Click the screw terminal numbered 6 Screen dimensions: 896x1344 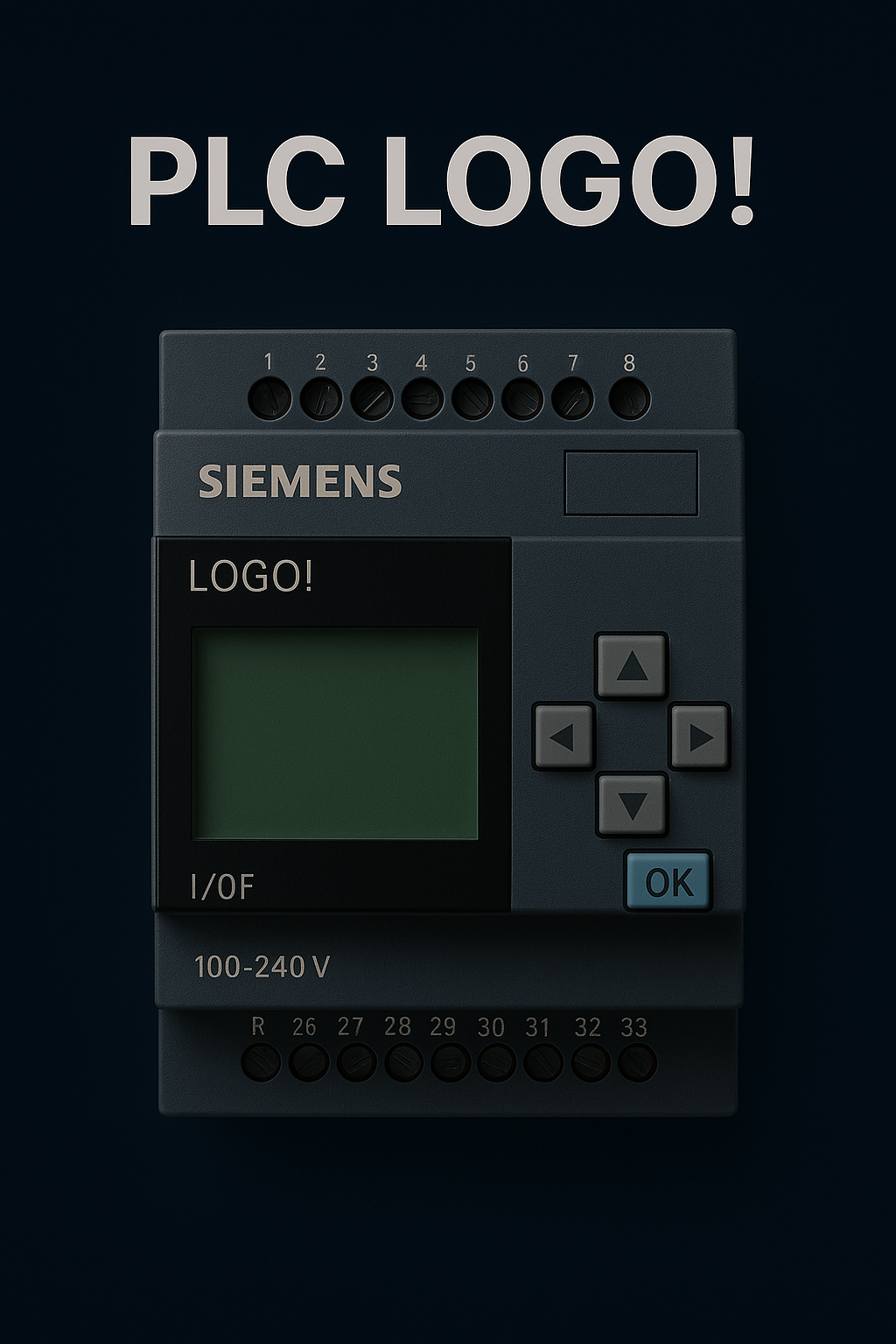click(524, 399)
